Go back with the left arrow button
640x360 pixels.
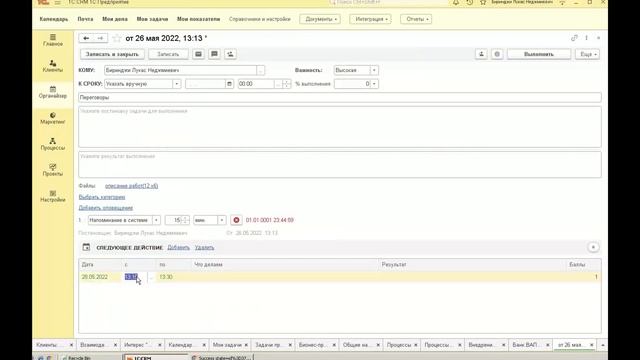86,38
